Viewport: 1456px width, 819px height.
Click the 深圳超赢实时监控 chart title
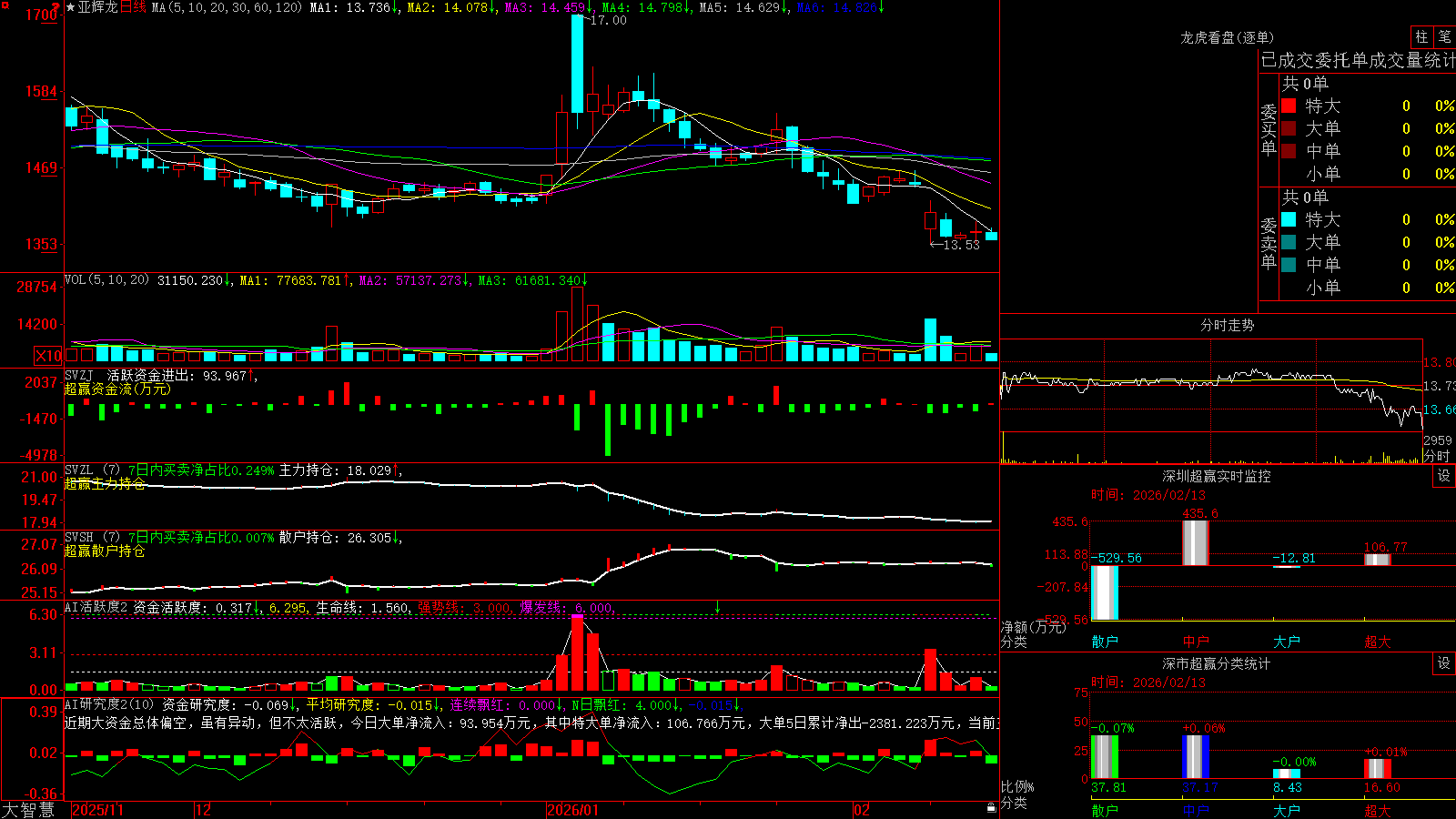[x=1217, y=476]
